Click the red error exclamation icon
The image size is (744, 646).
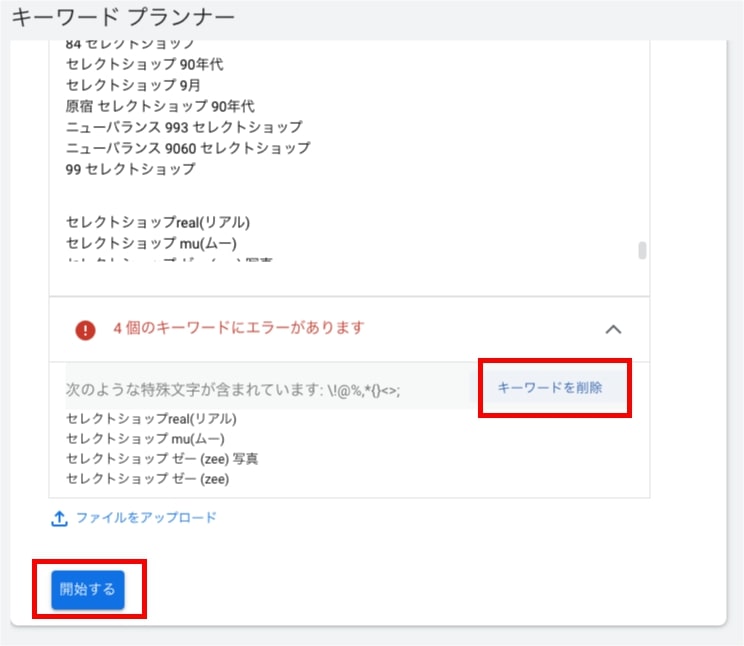(86, 329)
